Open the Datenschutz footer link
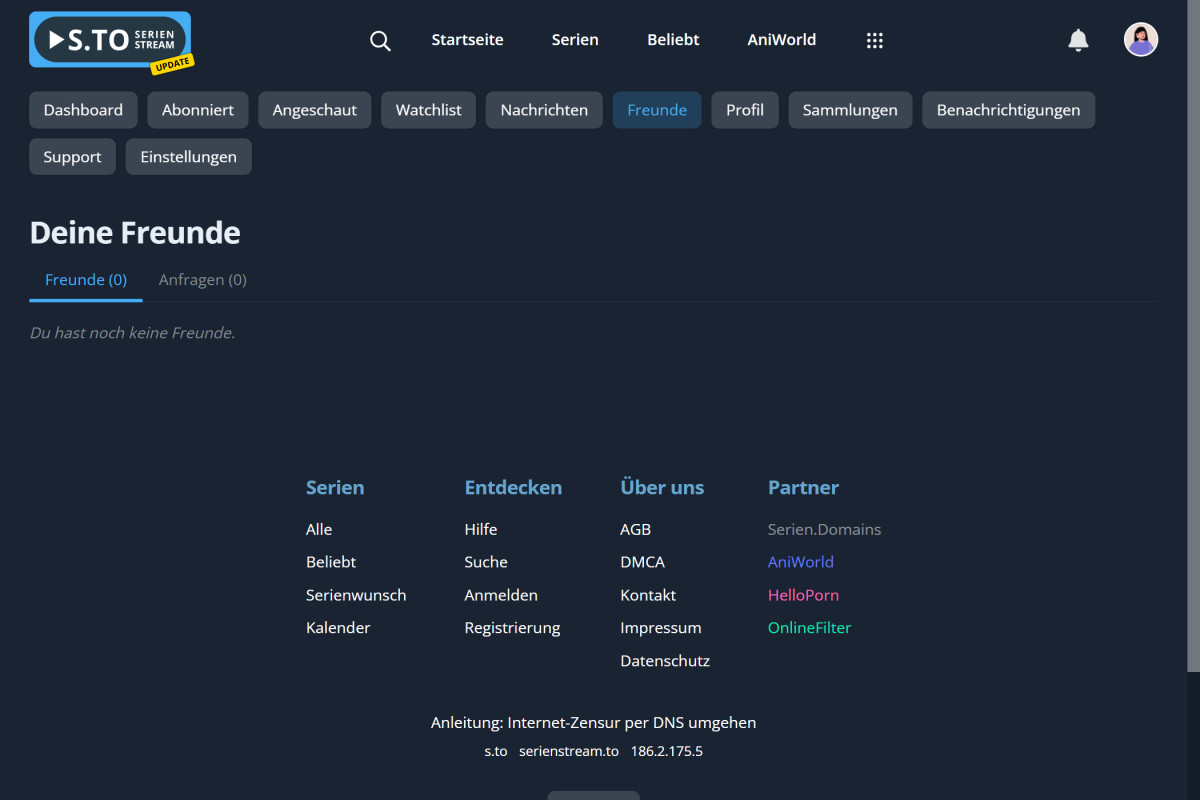This screenshot has width=1200, height=800. click(665, 661)
